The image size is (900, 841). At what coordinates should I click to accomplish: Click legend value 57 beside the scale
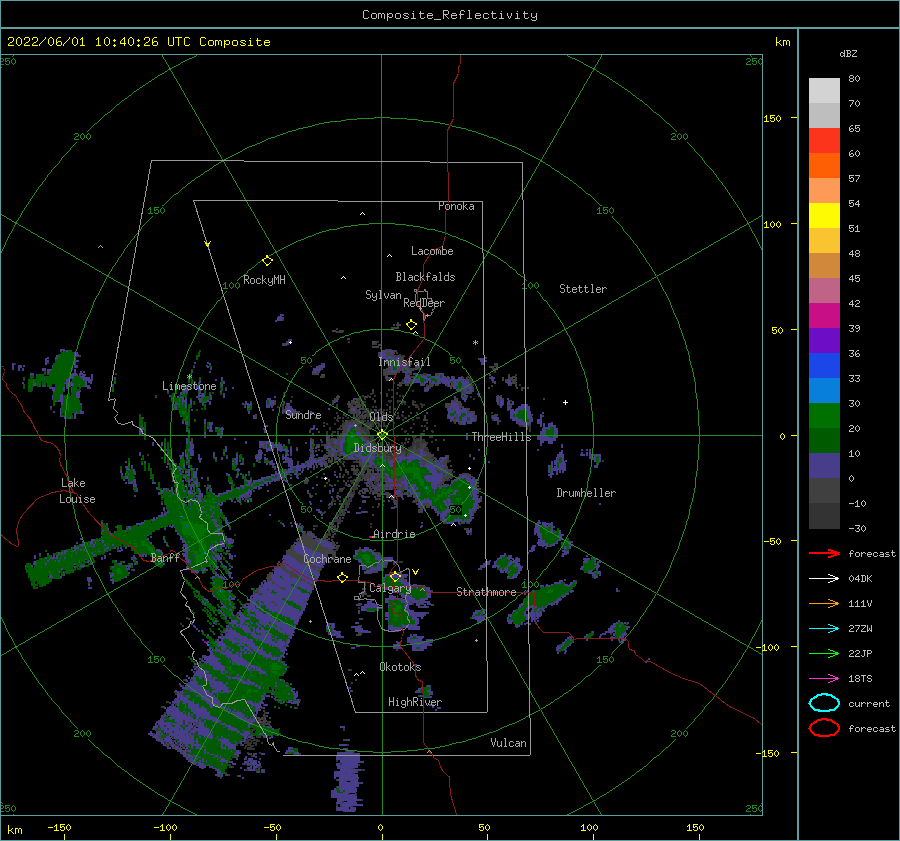(855, 179)
